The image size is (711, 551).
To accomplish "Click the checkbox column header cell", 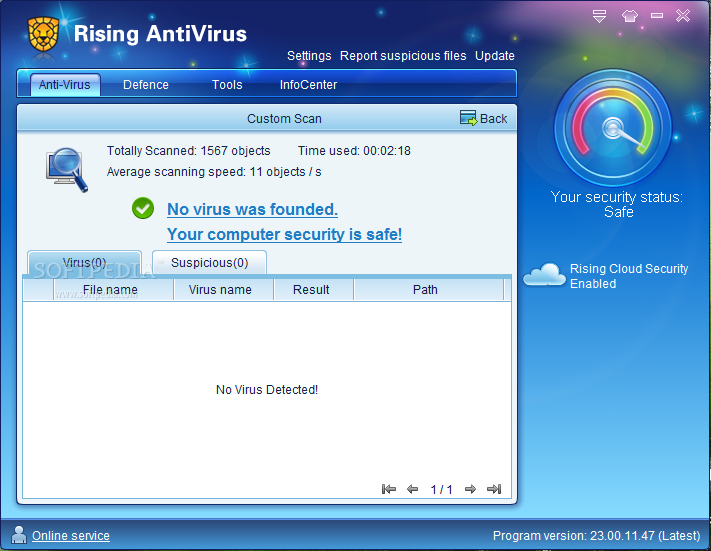I will (38, 290).
